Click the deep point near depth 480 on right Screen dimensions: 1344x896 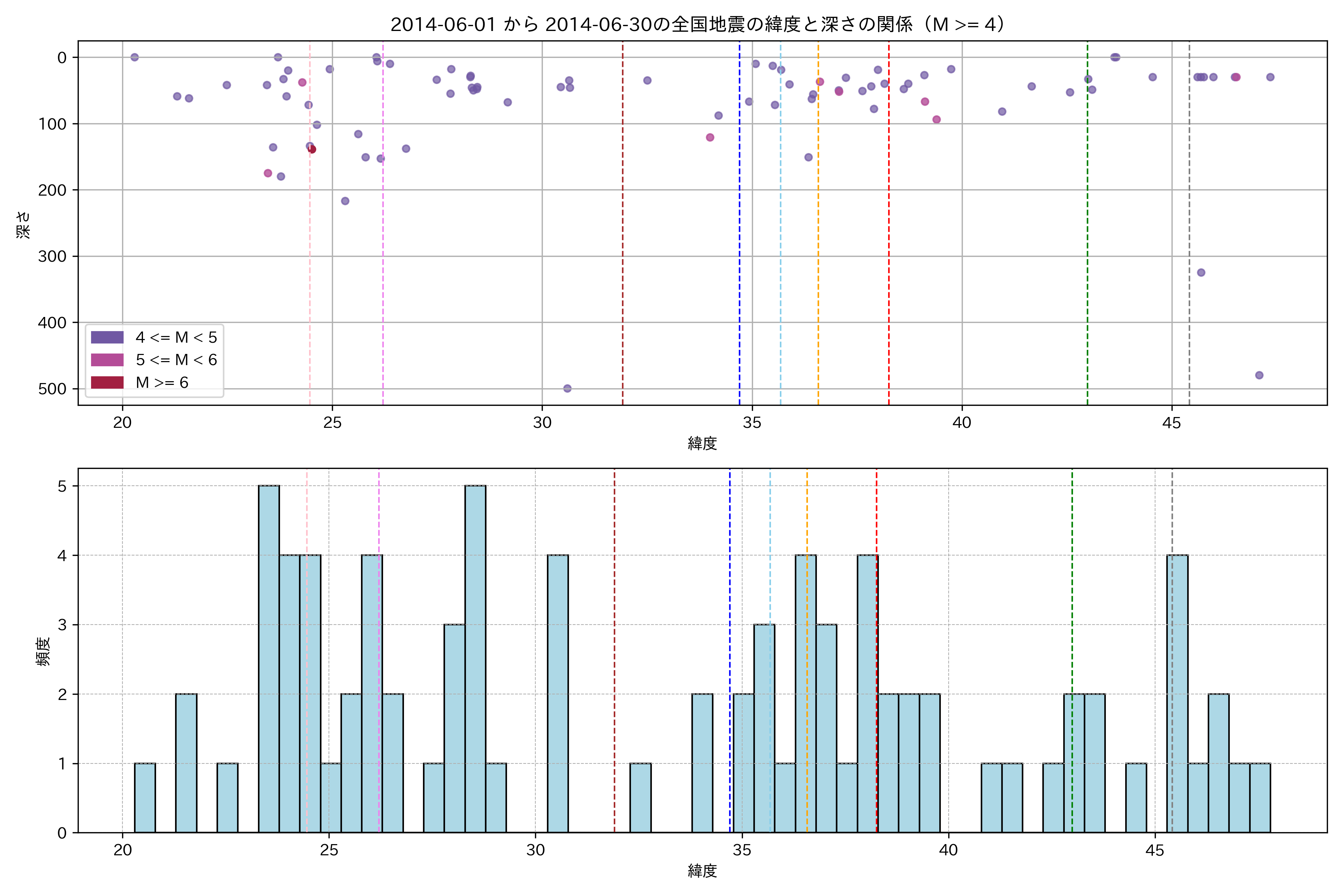pos(1259,376)
